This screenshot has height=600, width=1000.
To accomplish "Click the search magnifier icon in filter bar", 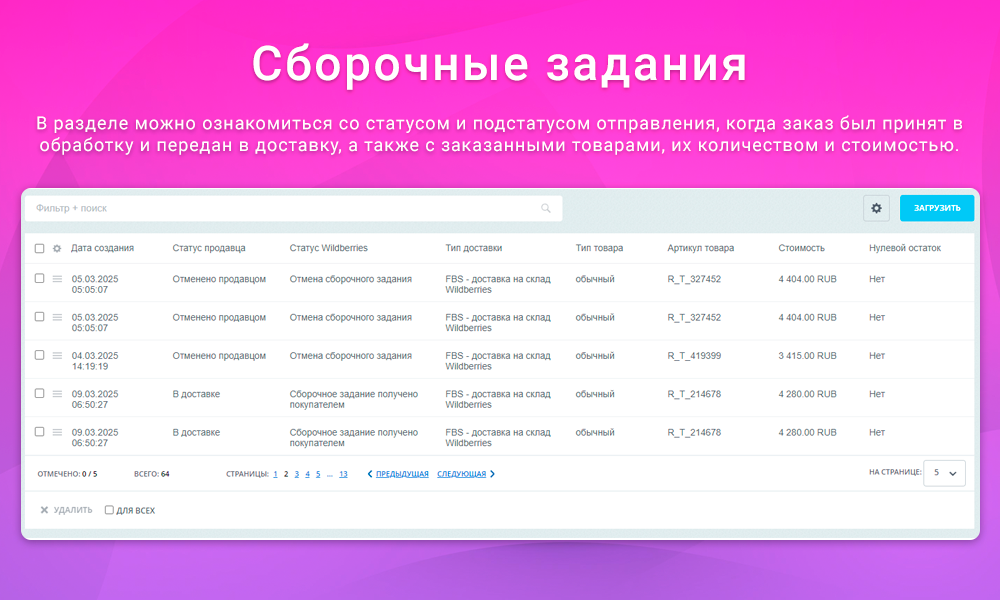I will pyautogui.click(x=546, y=207).
